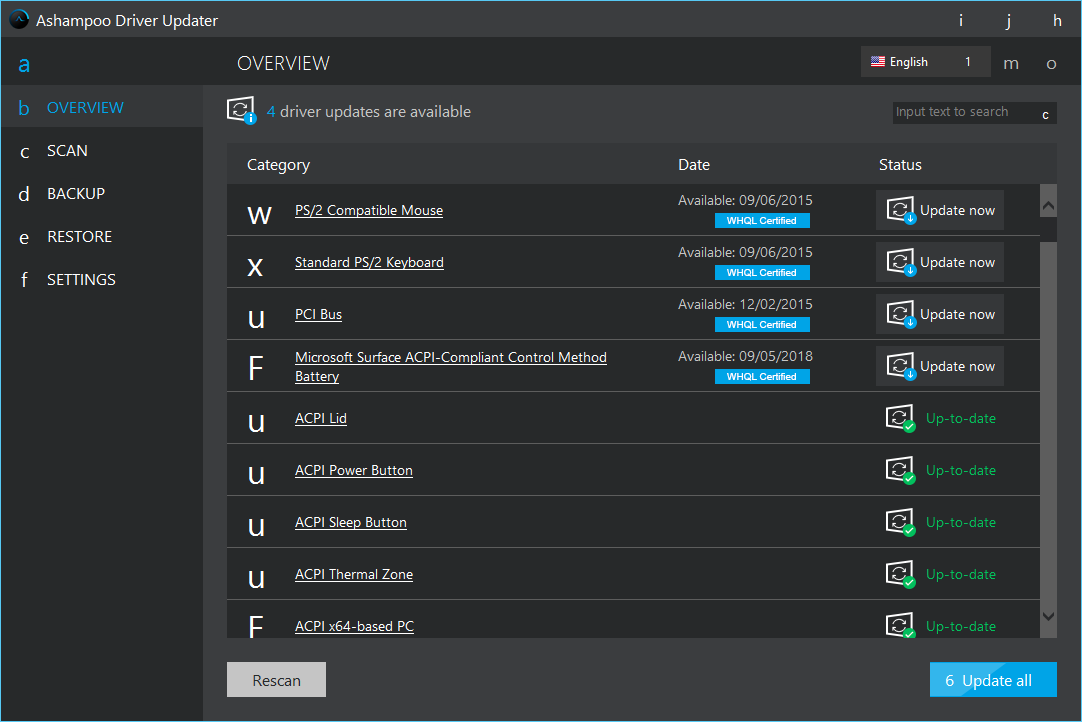
Task: Click the Standard PS/2 Keyboard category icon
Action: 255,267
